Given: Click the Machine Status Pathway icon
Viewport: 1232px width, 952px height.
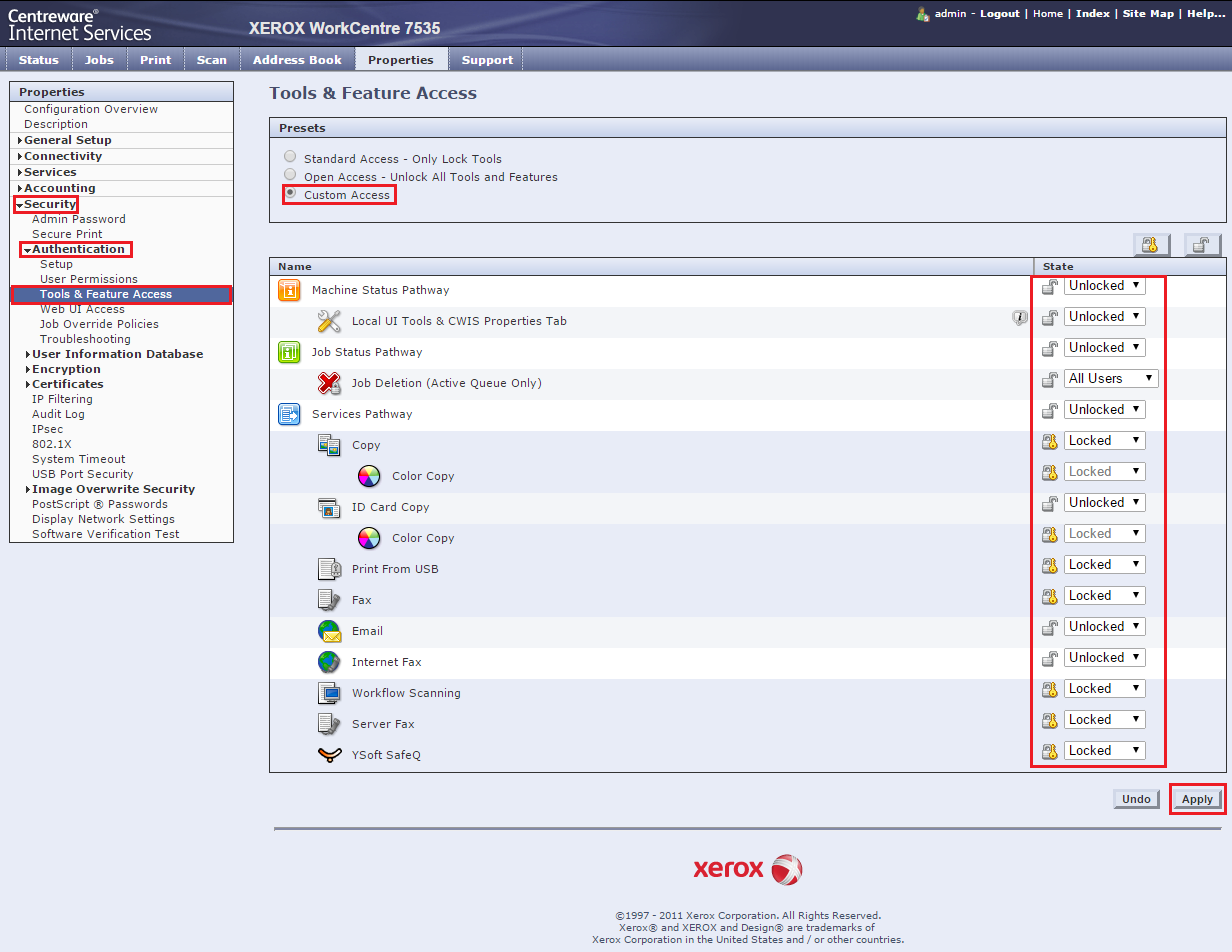Looking at the screenshot, I should (289, 290).
